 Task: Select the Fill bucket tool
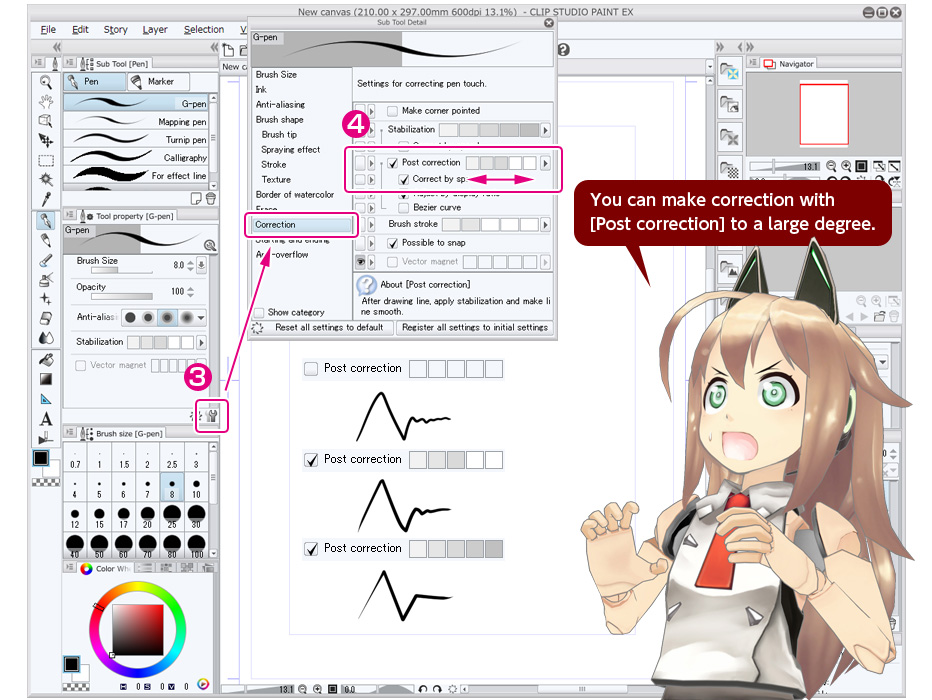[x=45, y=359]
